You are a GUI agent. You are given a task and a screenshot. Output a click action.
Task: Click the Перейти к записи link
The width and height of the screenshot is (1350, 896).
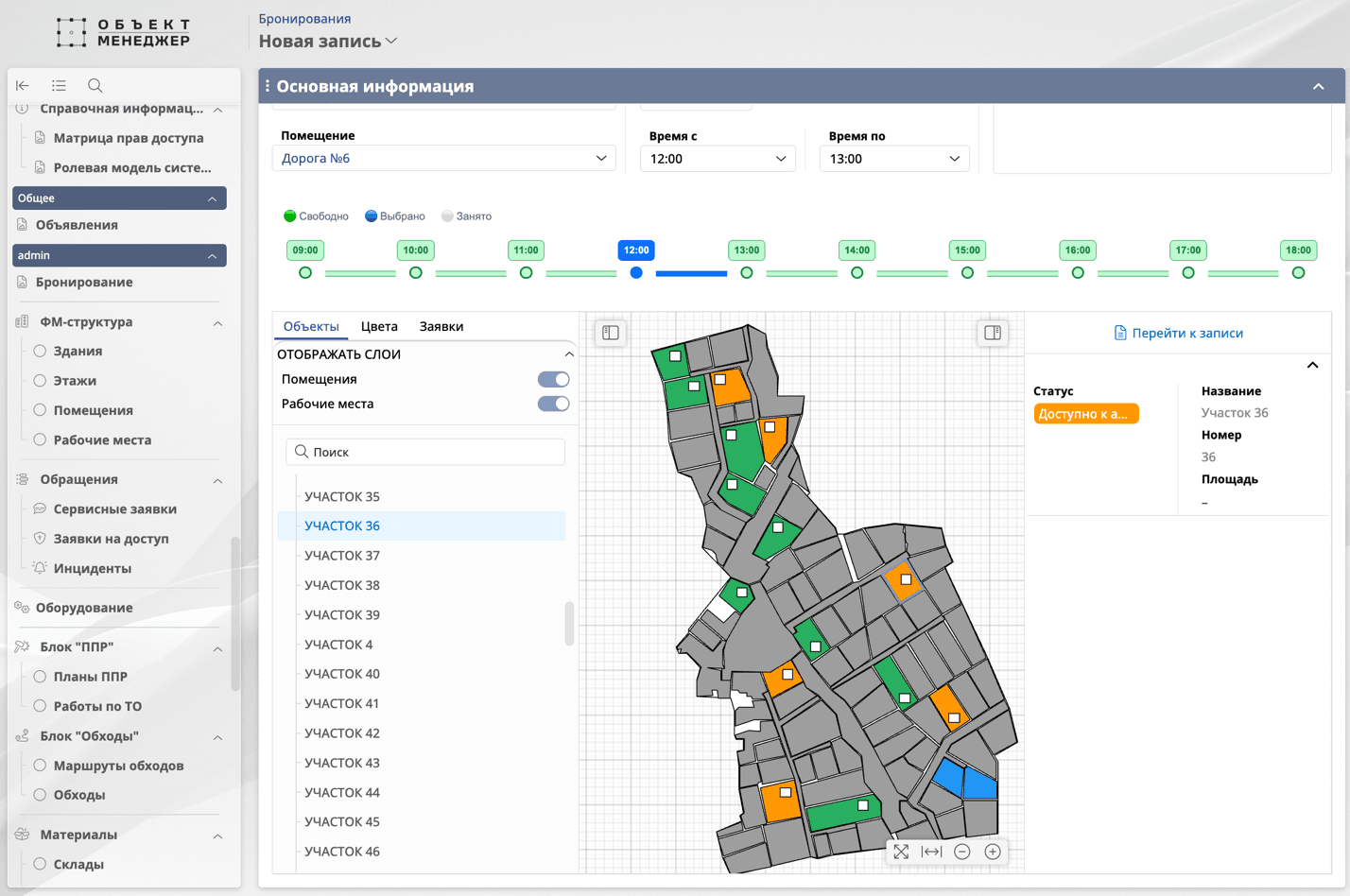(1178, 333)
